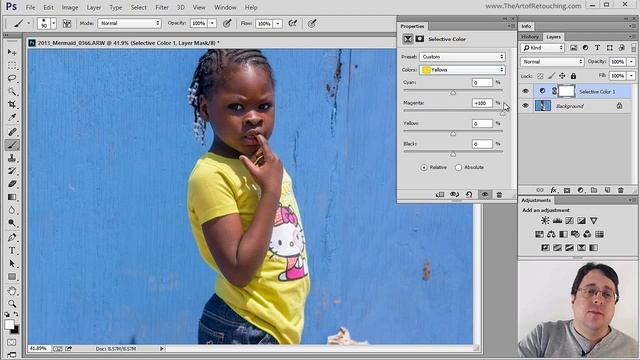This screenshot has height=360, width=640.
Task: Select the Horizontal Type tool
Action: tap(12, 250)
